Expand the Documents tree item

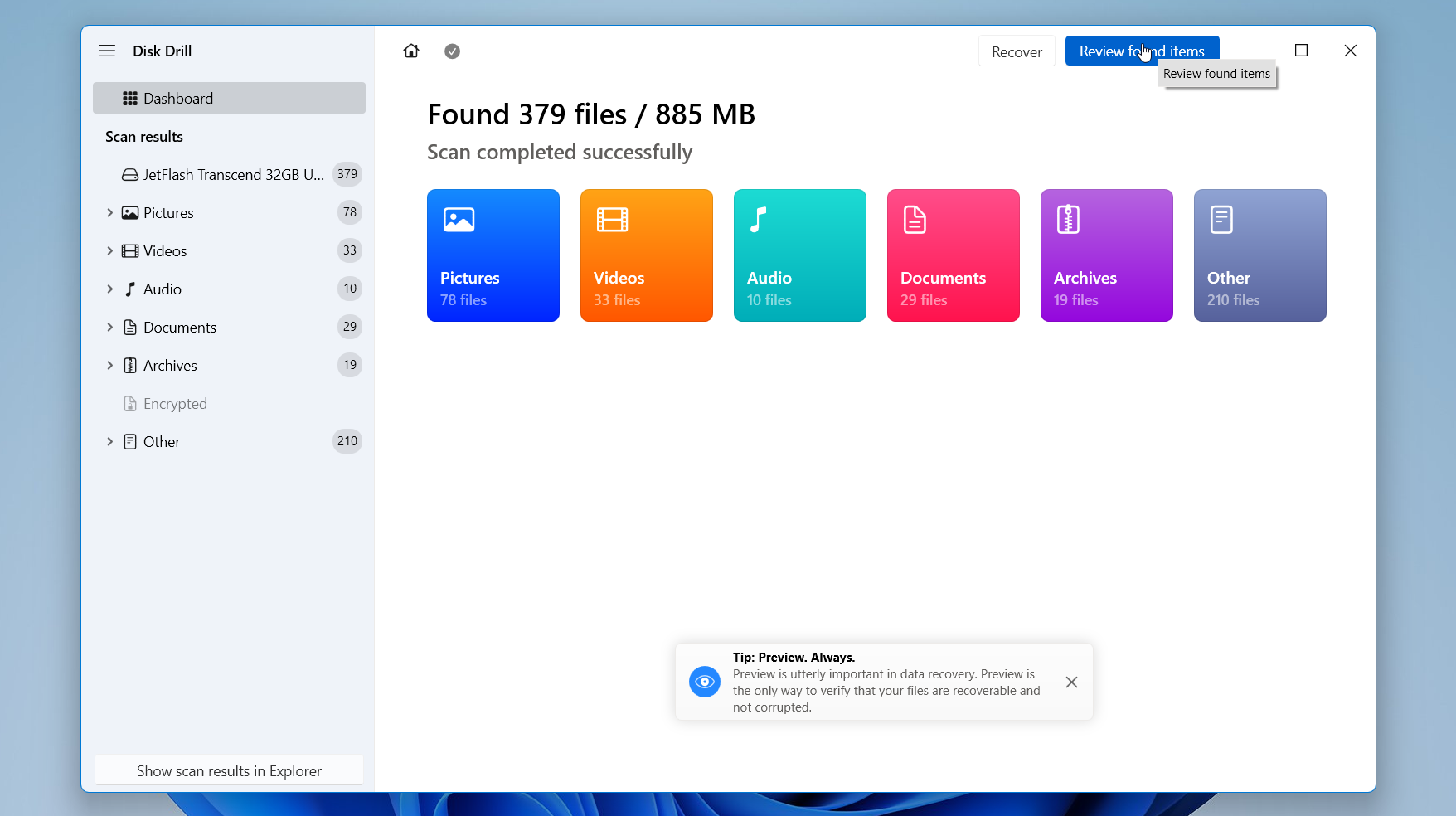(109, 328)
